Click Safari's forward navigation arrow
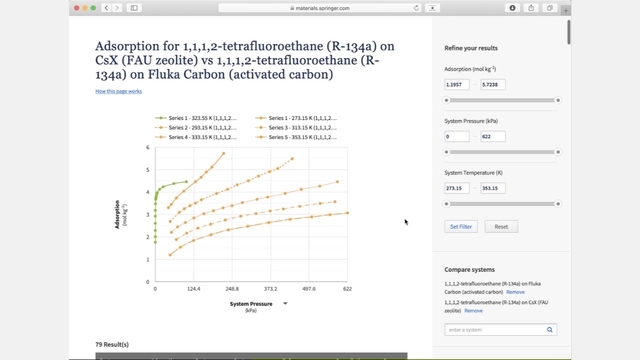This screenshot has height=360, width=640. (x=117, y=8)
